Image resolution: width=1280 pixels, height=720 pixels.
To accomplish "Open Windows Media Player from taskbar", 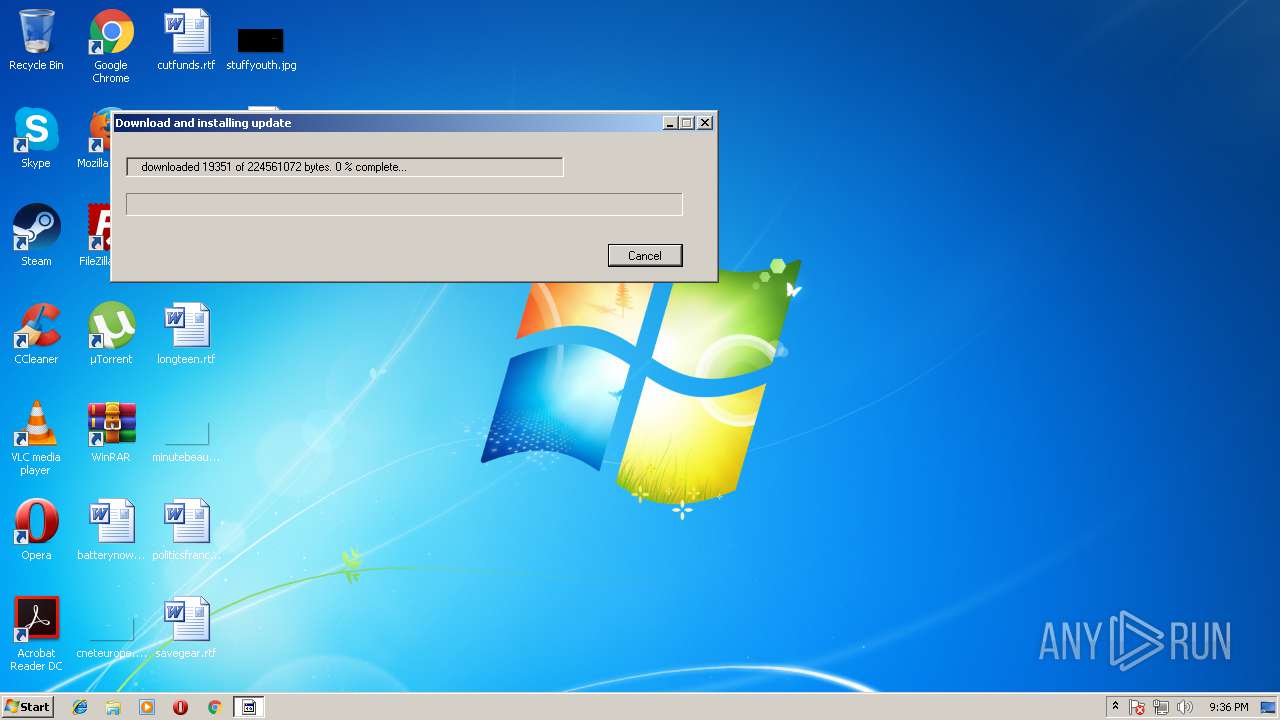I will [147, 707].
